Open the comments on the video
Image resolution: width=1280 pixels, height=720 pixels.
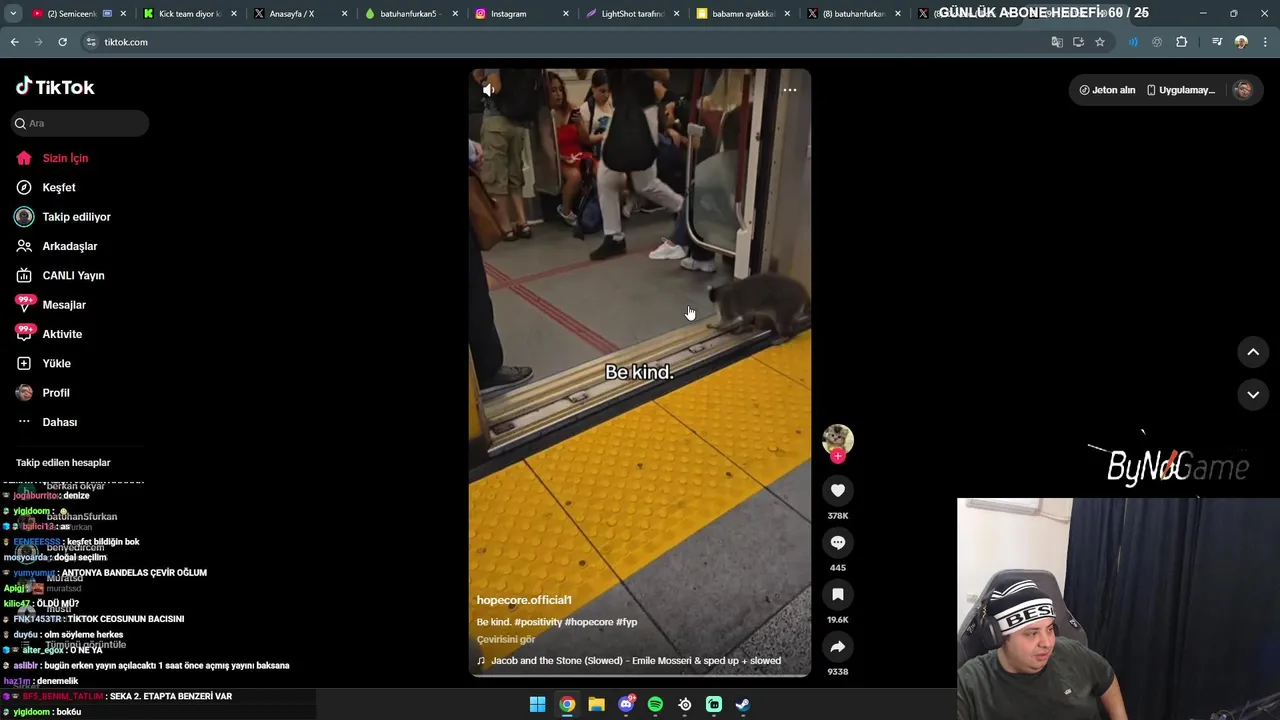(838, 542)
